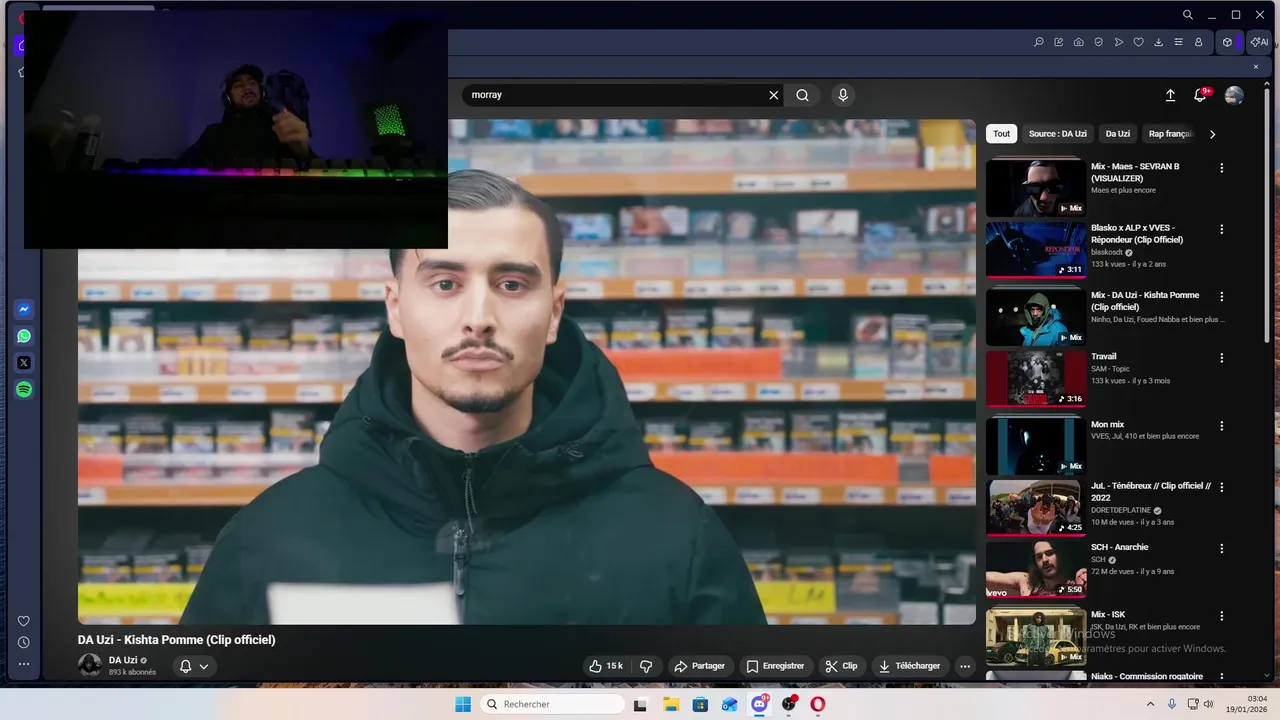
Task: Like the video showing 15 k
Action: [x=606, y=666]
